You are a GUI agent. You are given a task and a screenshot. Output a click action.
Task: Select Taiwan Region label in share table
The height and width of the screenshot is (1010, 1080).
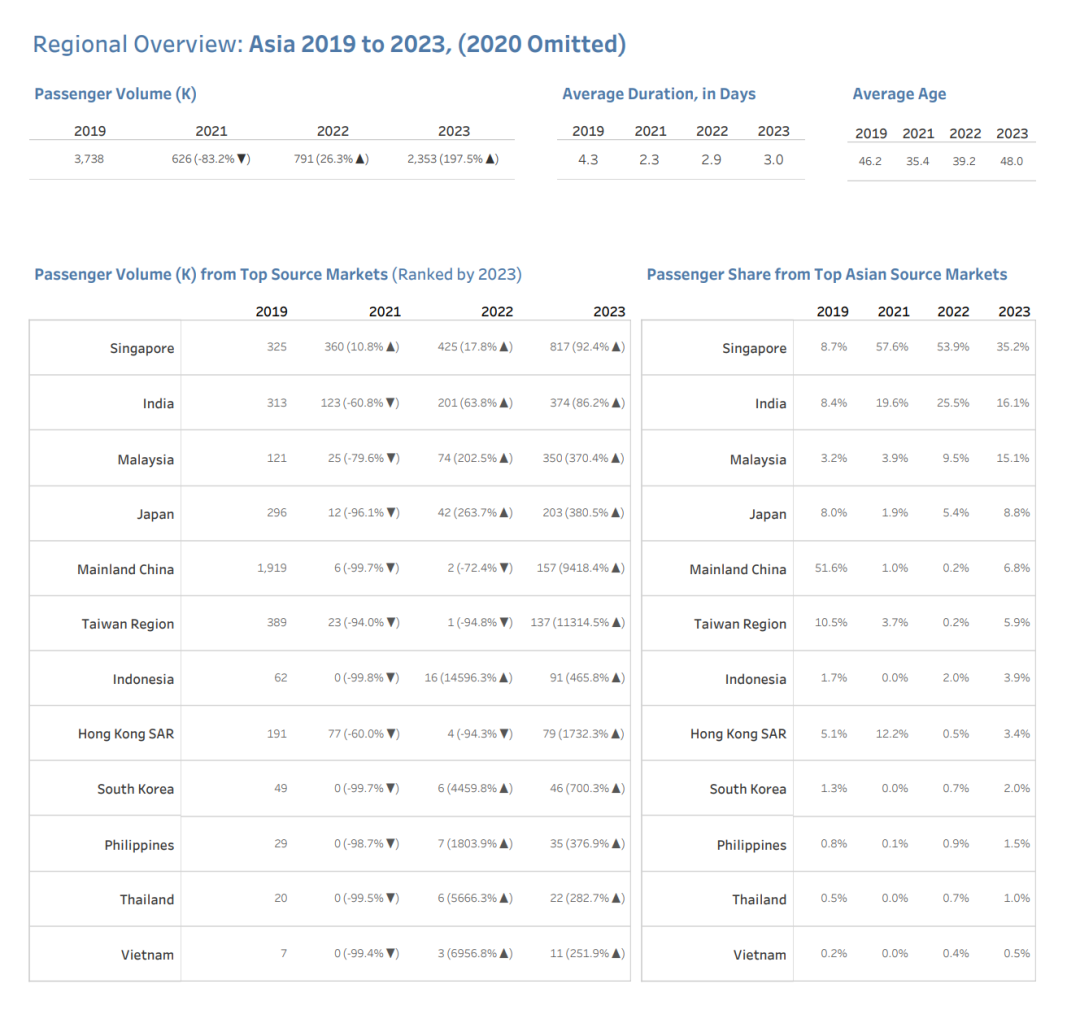(x=740, y=624)
